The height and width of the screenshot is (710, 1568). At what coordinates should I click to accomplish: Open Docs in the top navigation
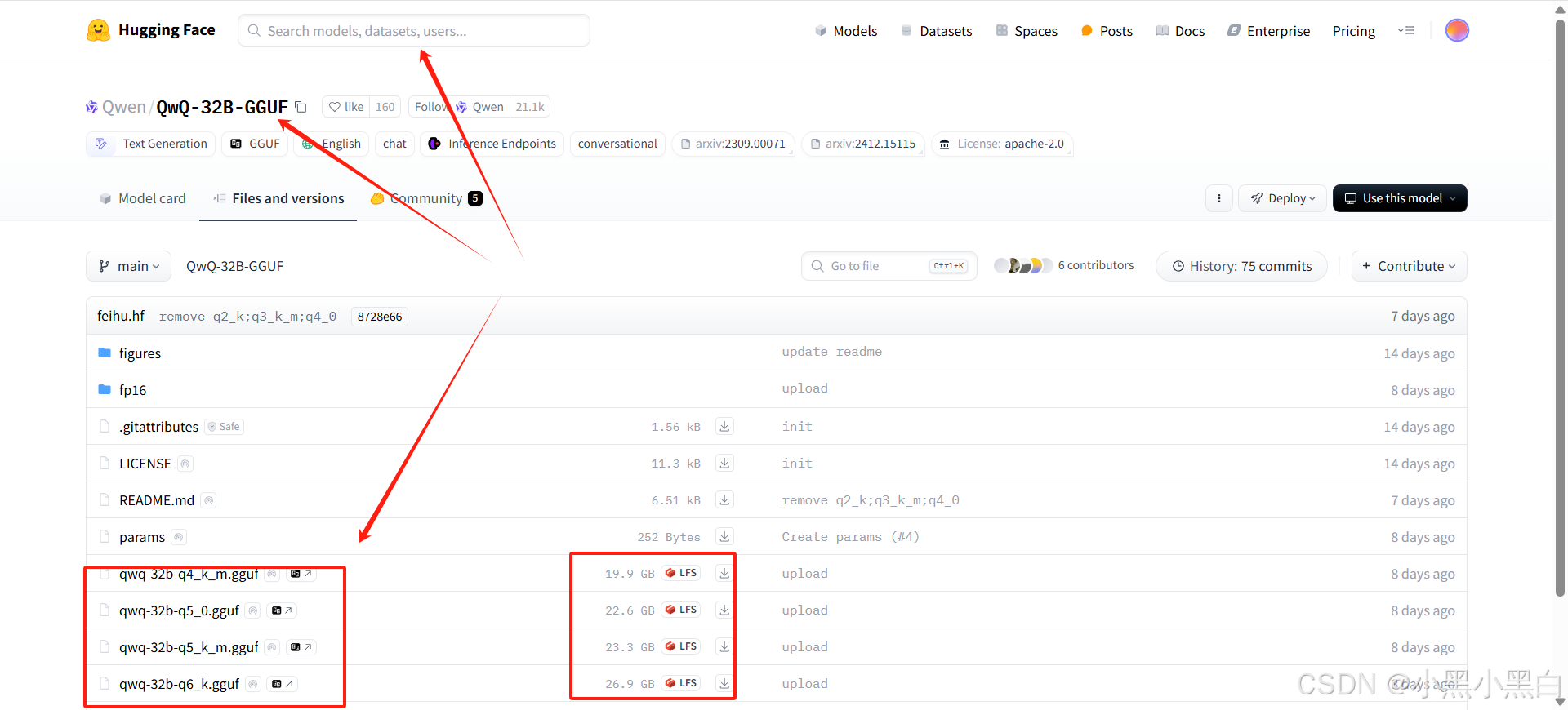1180,31
